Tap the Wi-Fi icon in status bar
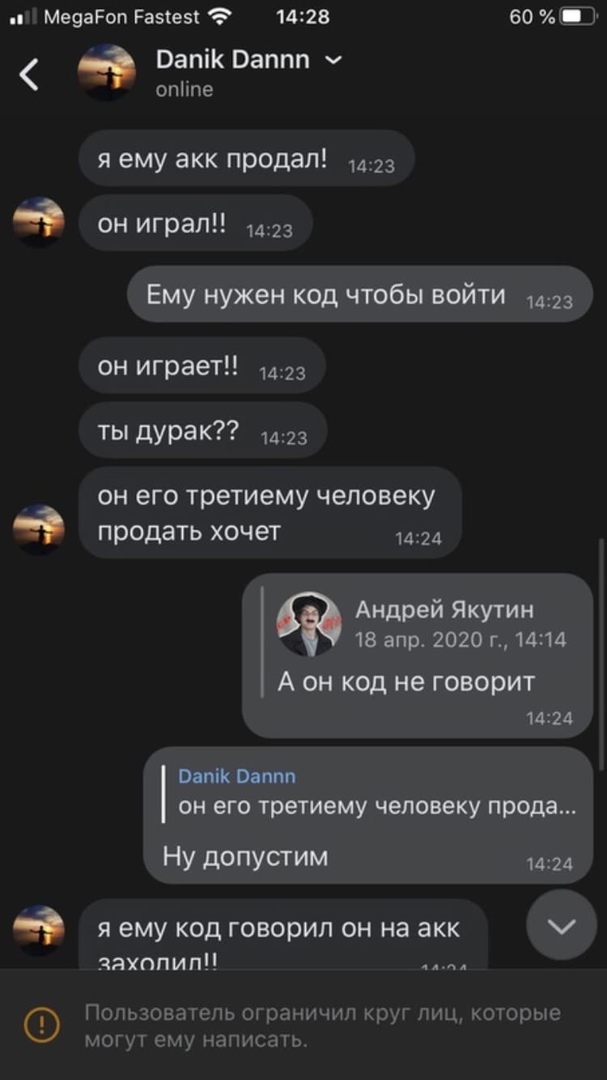 [x=220, y=17]
